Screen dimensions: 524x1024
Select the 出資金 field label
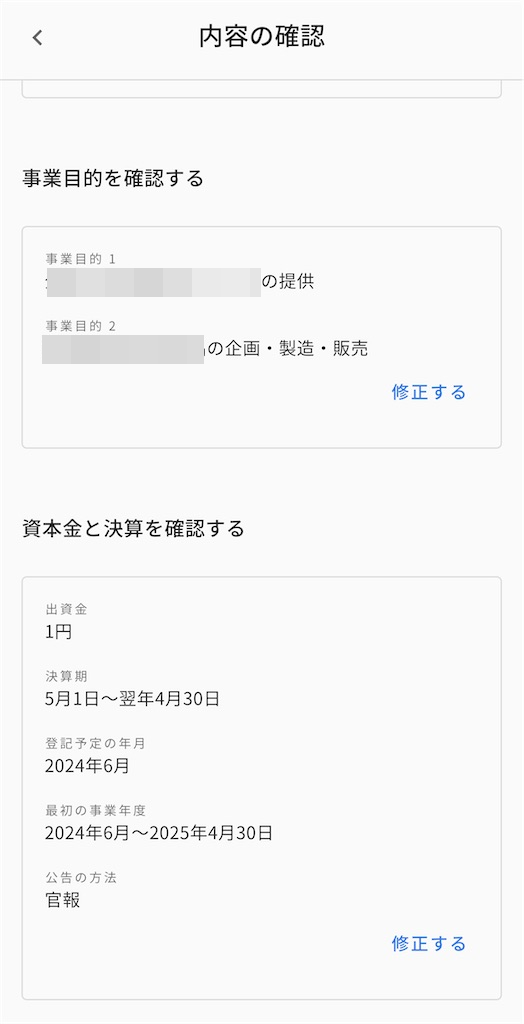(x=66, y=609)
